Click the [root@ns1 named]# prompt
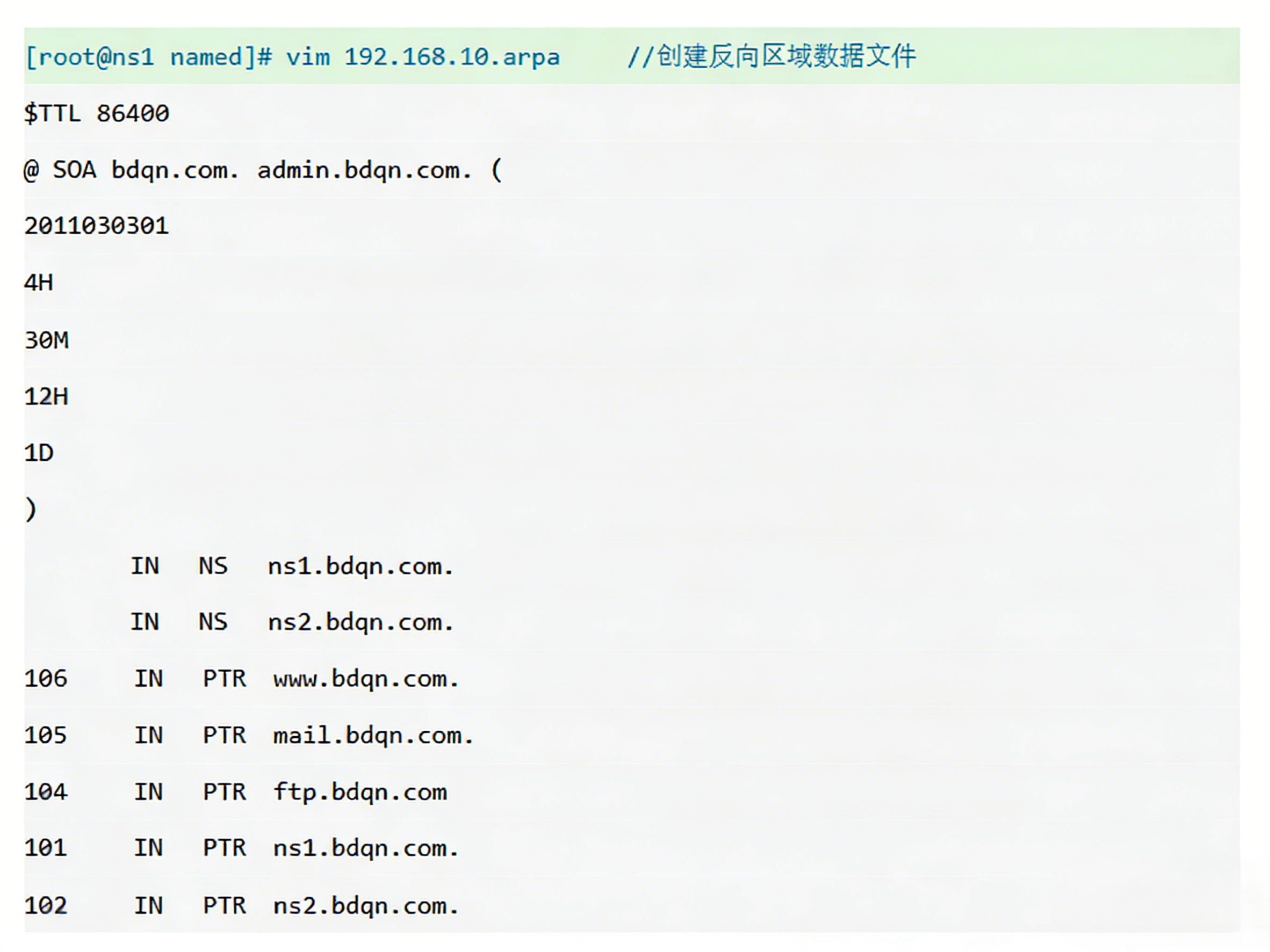 (148, 57)
